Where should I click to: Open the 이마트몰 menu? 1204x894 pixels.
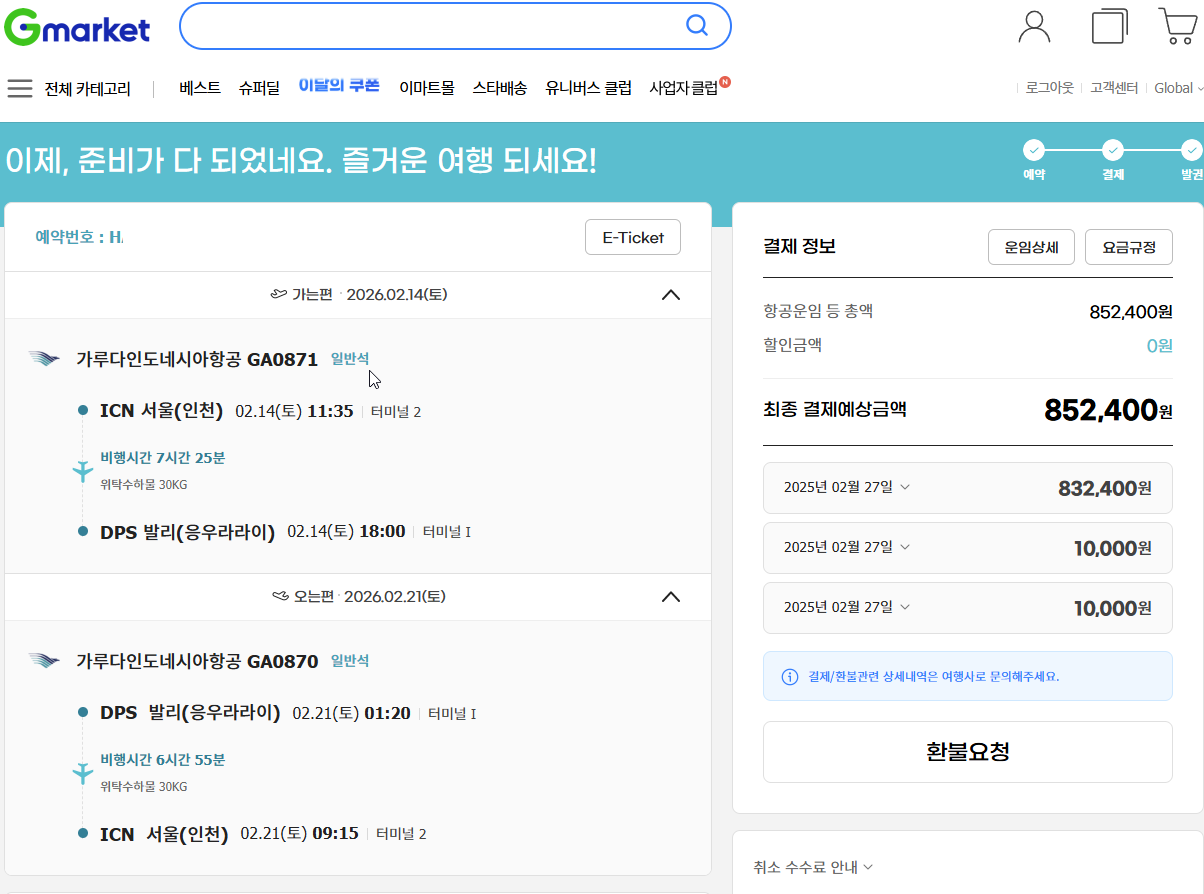(x=426, y=88)
